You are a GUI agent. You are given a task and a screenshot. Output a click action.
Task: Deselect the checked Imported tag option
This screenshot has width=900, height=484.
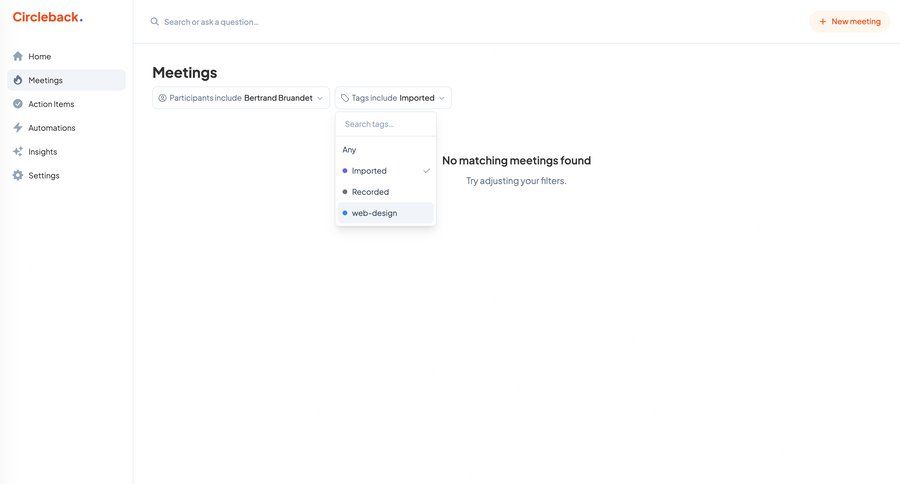point(385,171)
